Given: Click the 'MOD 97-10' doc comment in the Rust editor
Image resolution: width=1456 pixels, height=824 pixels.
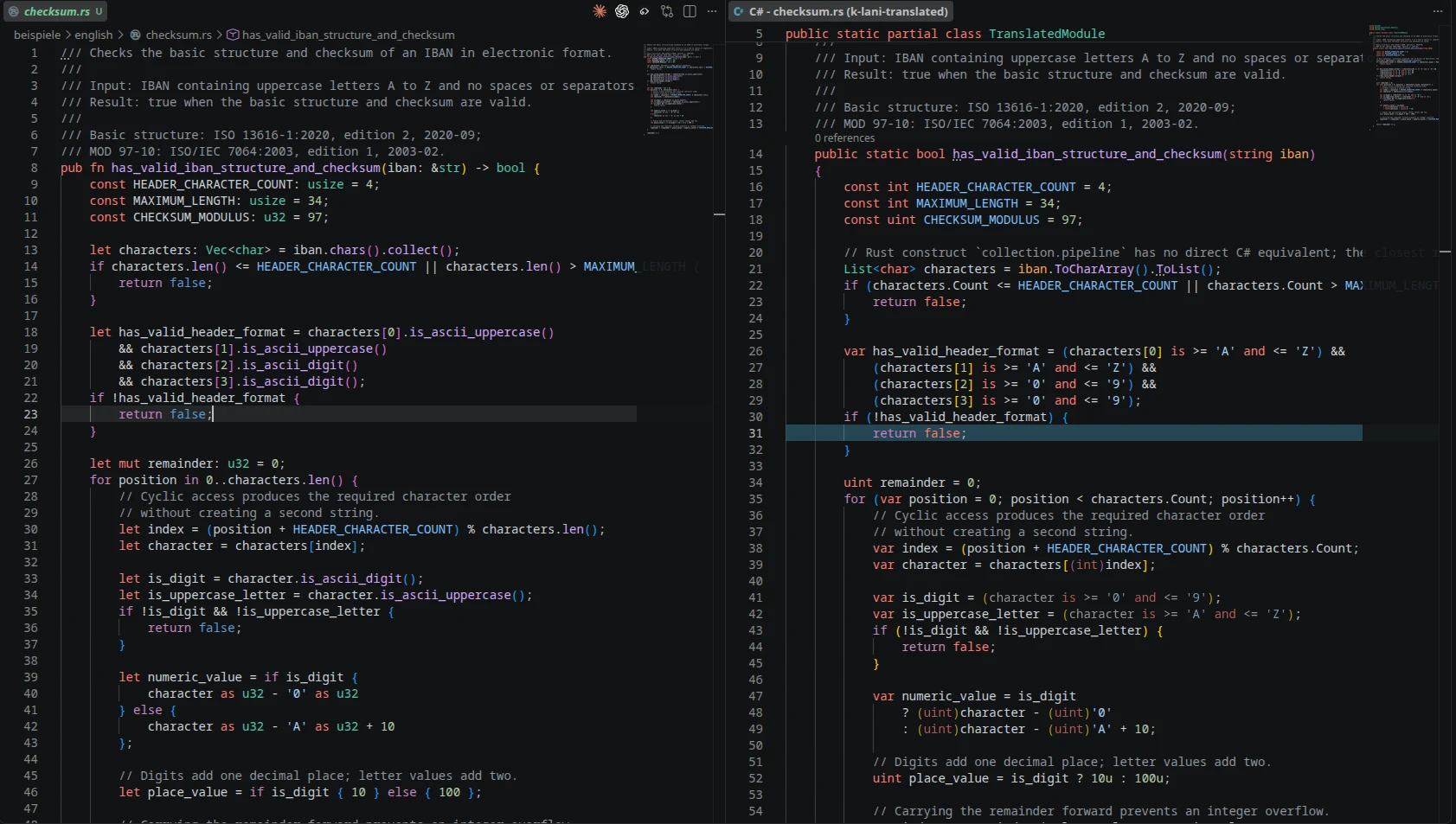Looking at the screenshot, I should tap(253, 151).
